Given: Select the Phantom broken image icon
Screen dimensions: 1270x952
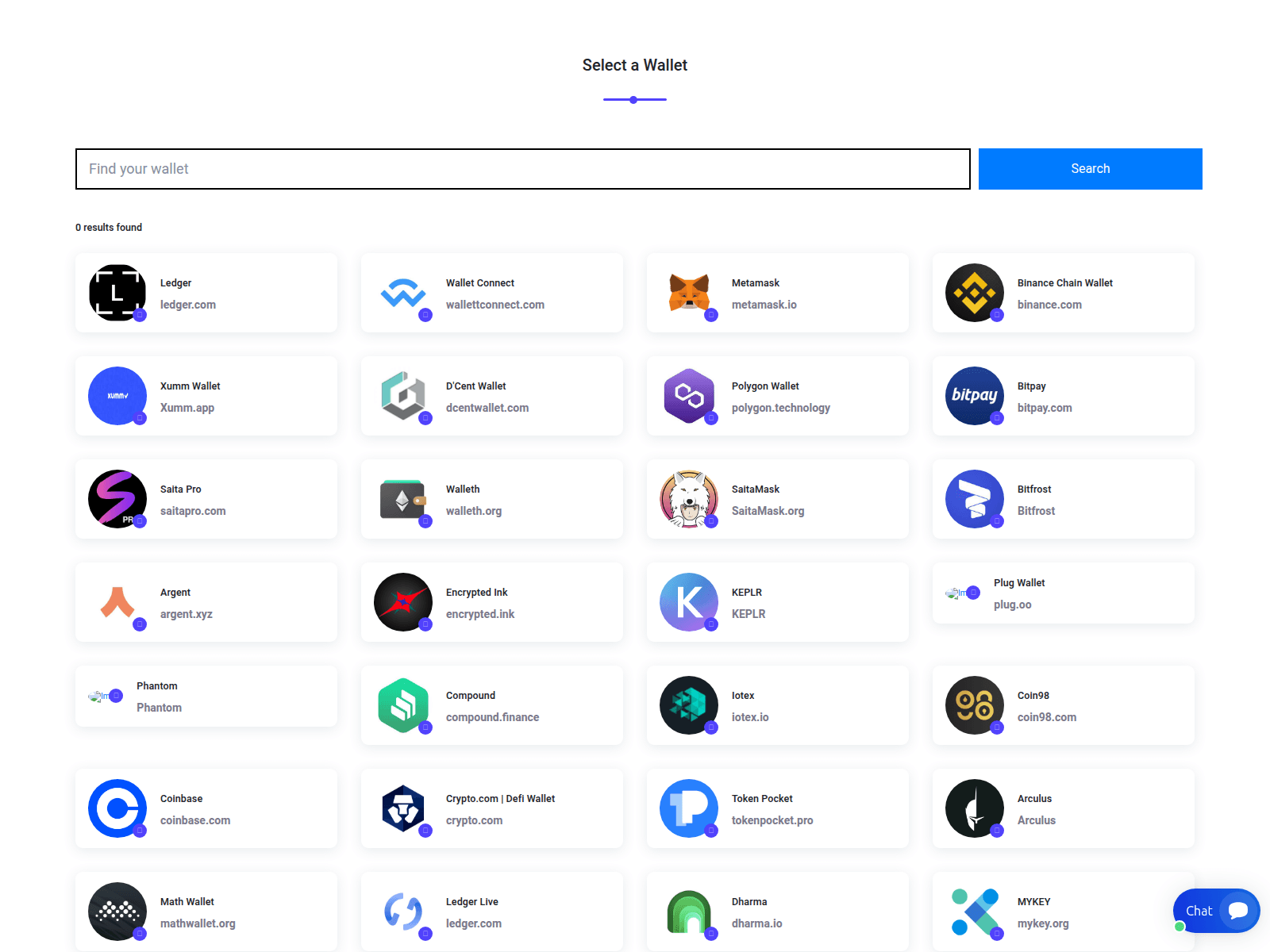Looking at the screenshot, I should [98, 696].
